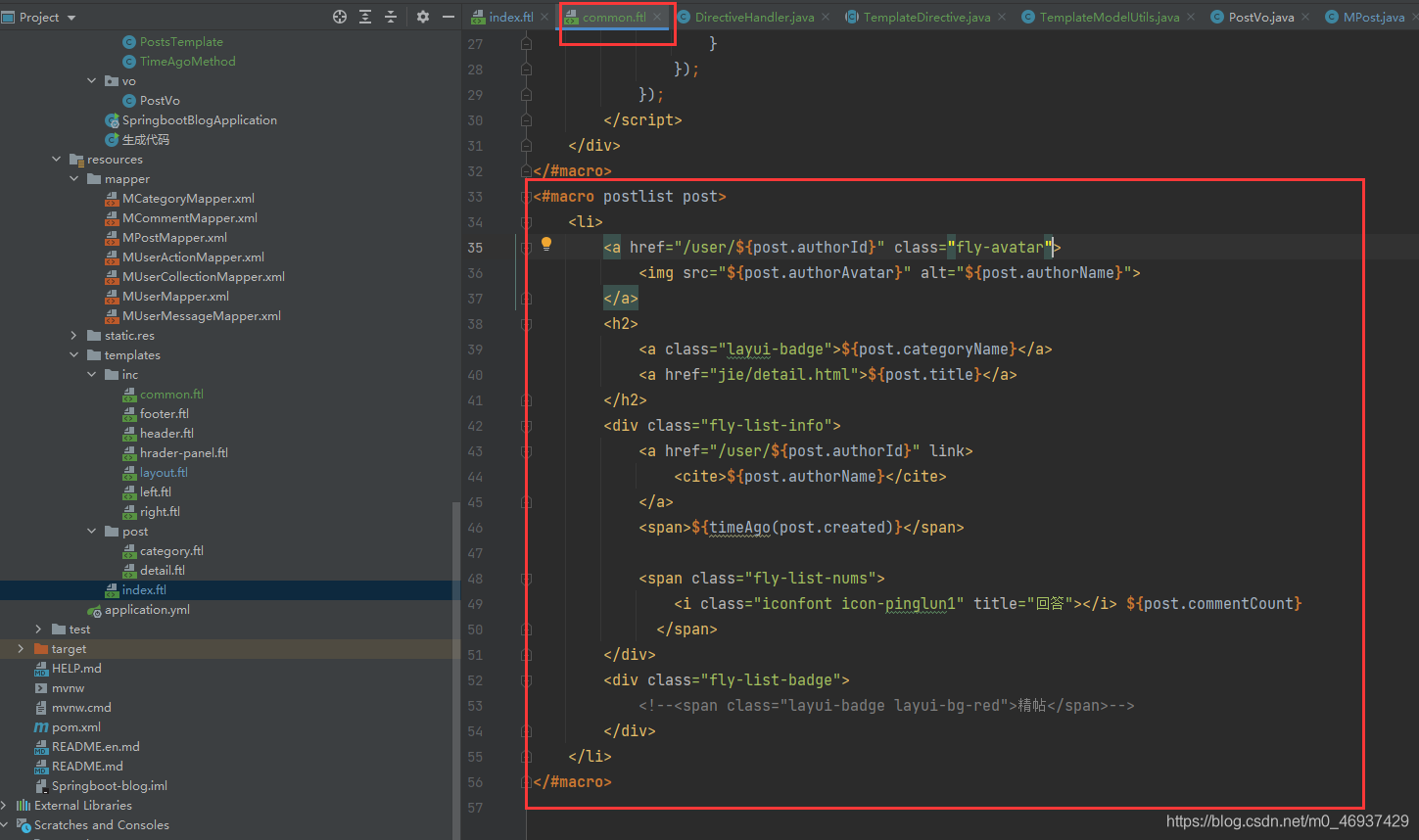The image size is (1419, 840).
Task: Expand the target folder
Action: point(22,649)
